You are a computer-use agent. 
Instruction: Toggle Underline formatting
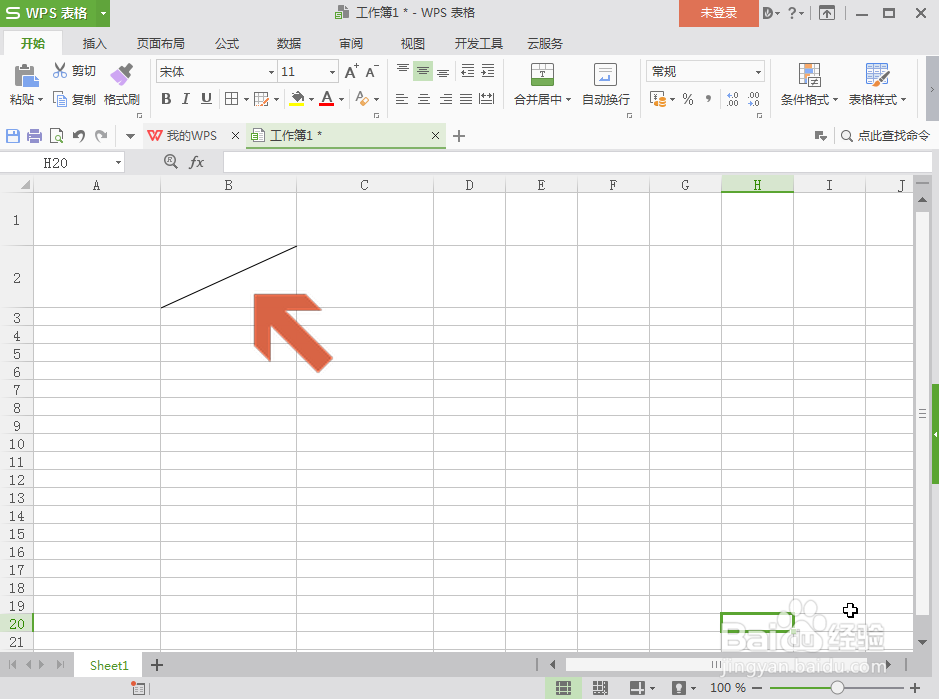click(206, 99)
